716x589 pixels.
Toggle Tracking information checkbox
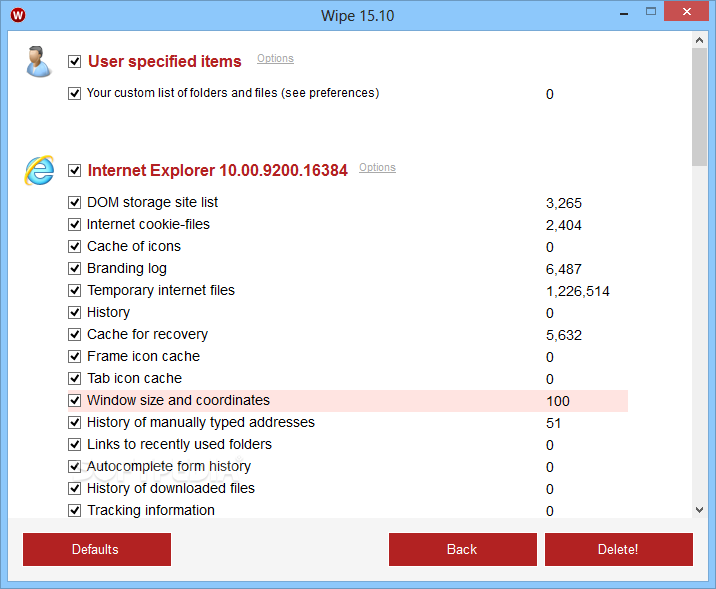point(74,510)
